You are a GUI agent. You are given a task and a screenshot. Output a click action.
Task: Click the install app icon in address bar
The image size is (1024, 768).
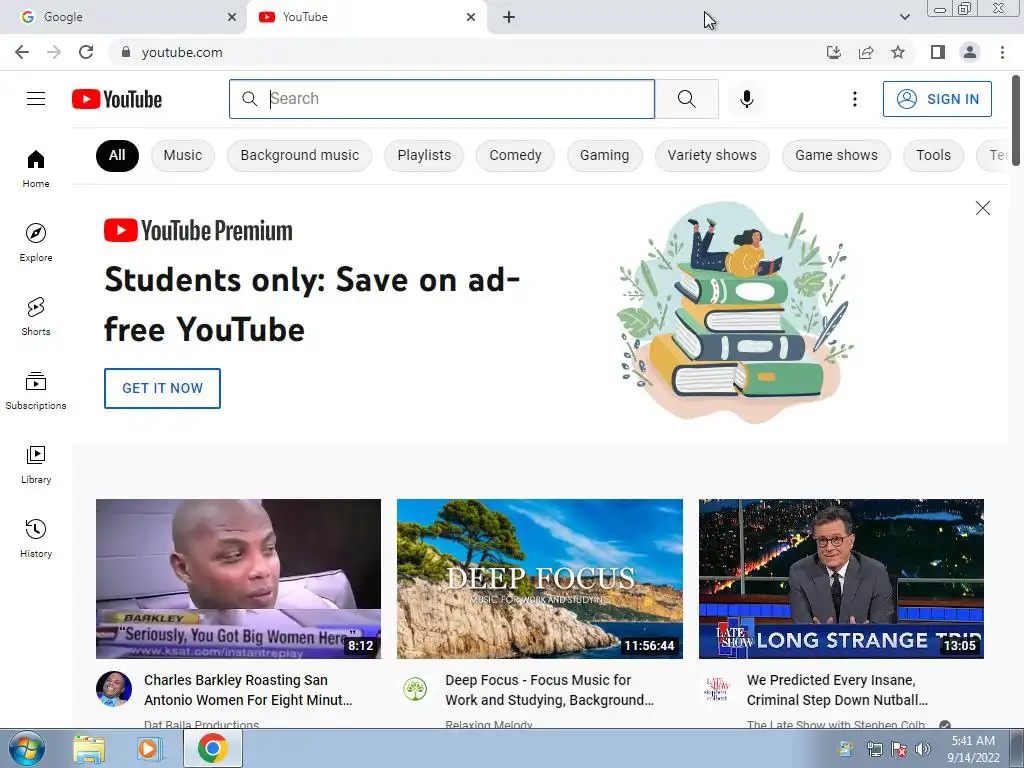point(833,52)
